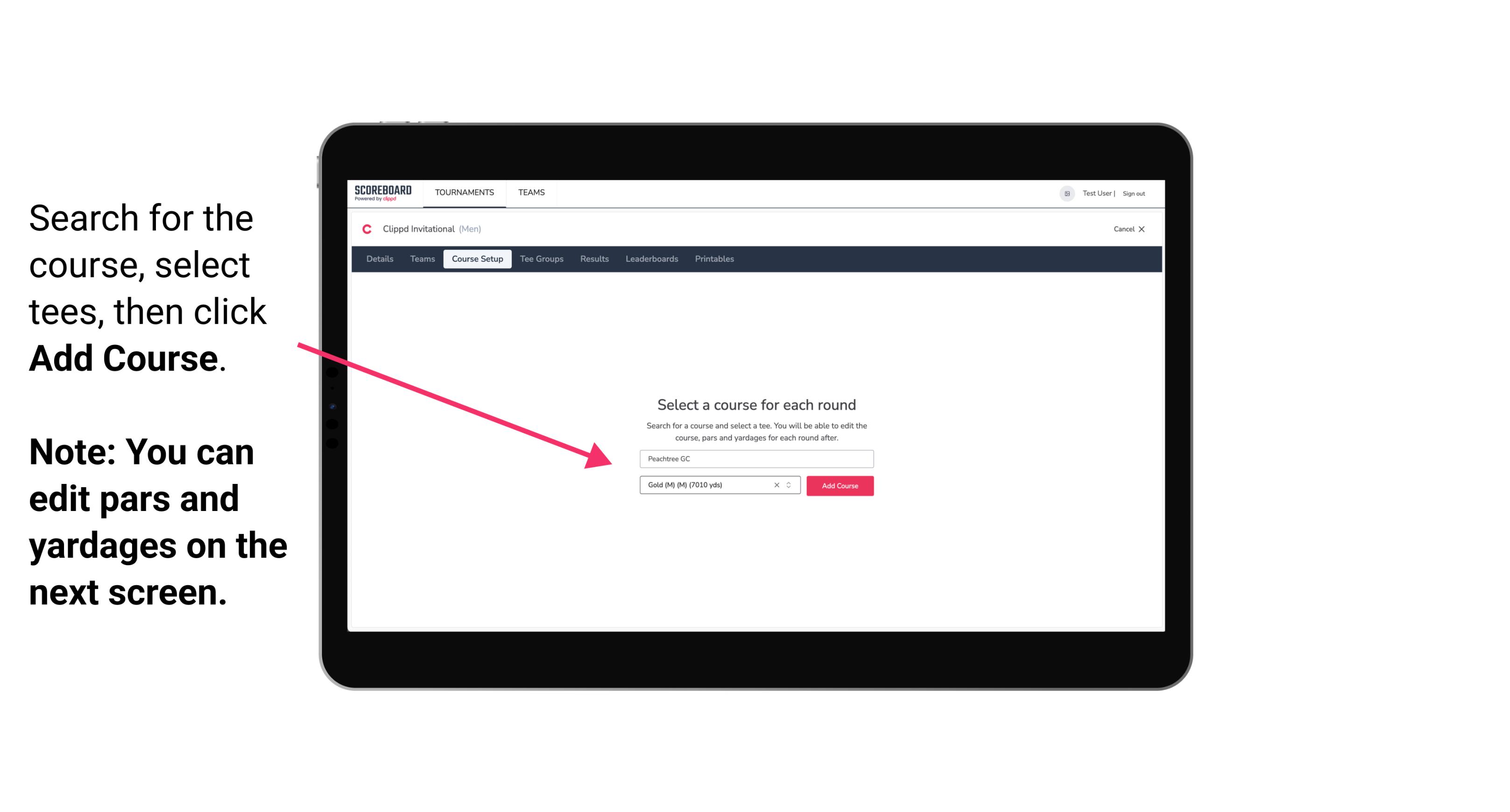Click the Details tab
The image size is (1510, 812).
(379, 259)
